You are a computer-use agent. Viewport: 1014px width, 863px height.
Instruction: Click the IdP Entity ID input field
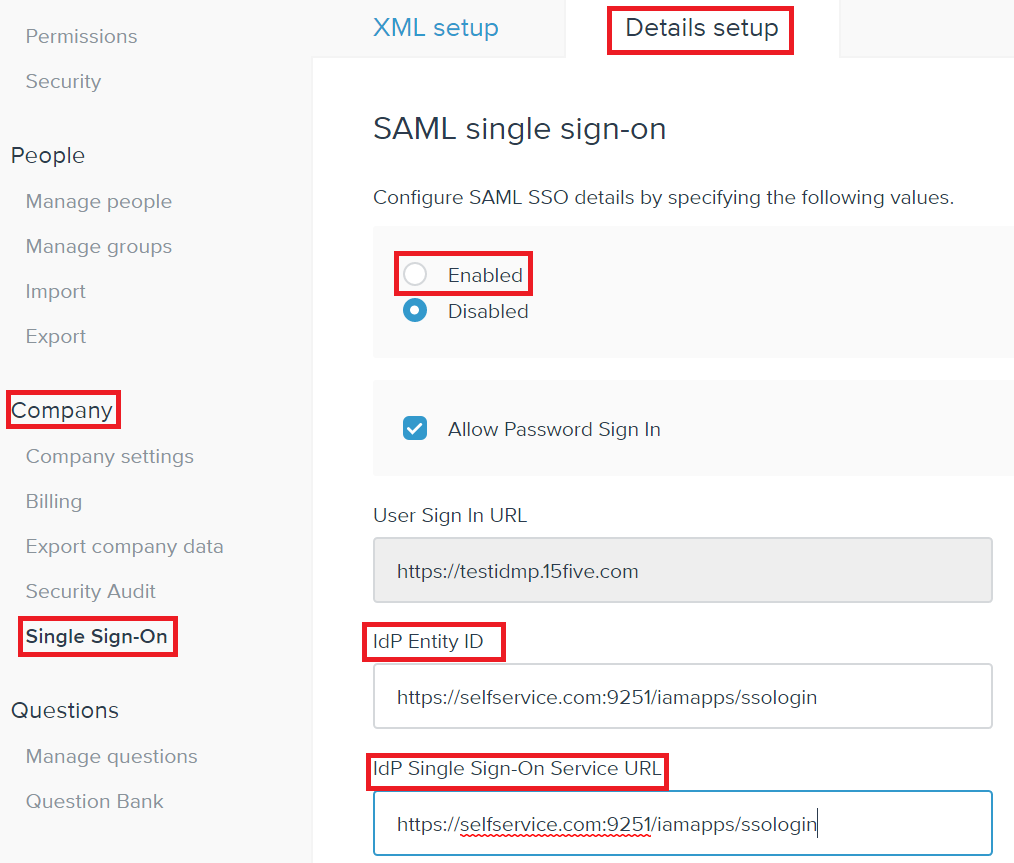pyautogui.click(x=682, y=697)
